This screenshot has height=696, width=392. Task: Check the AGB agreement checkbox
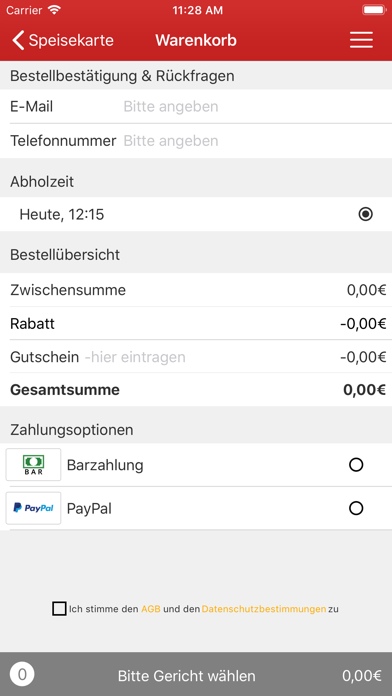tap(59, 609)
